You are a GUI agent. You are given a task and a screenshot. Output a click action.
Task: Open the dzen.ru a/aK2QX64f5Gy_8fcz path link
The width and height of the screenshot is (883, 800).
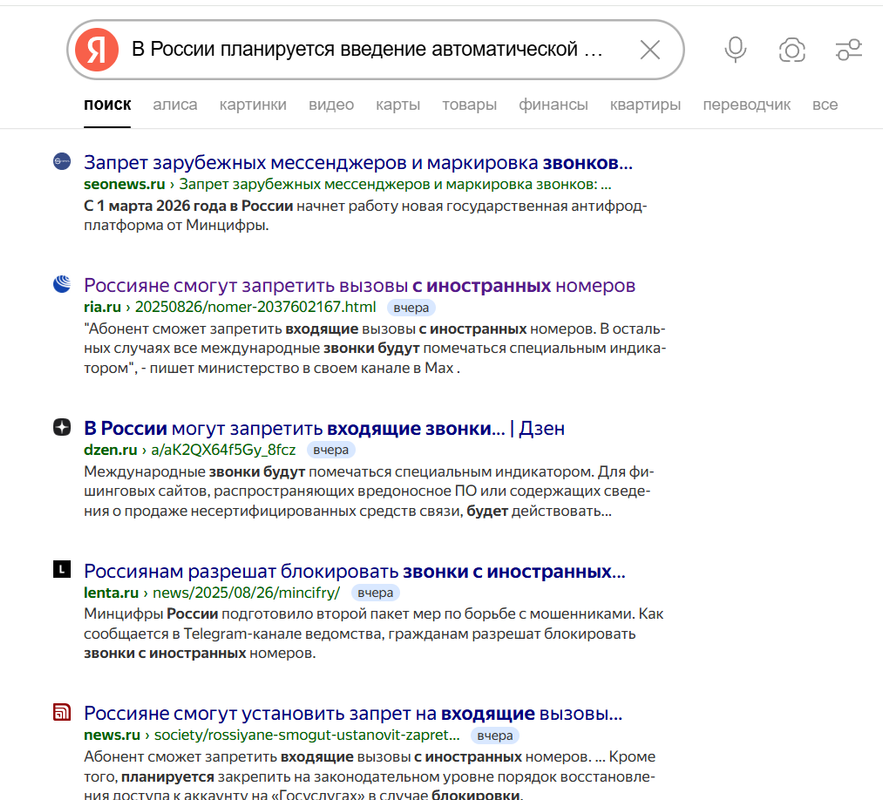pos(223,450)
